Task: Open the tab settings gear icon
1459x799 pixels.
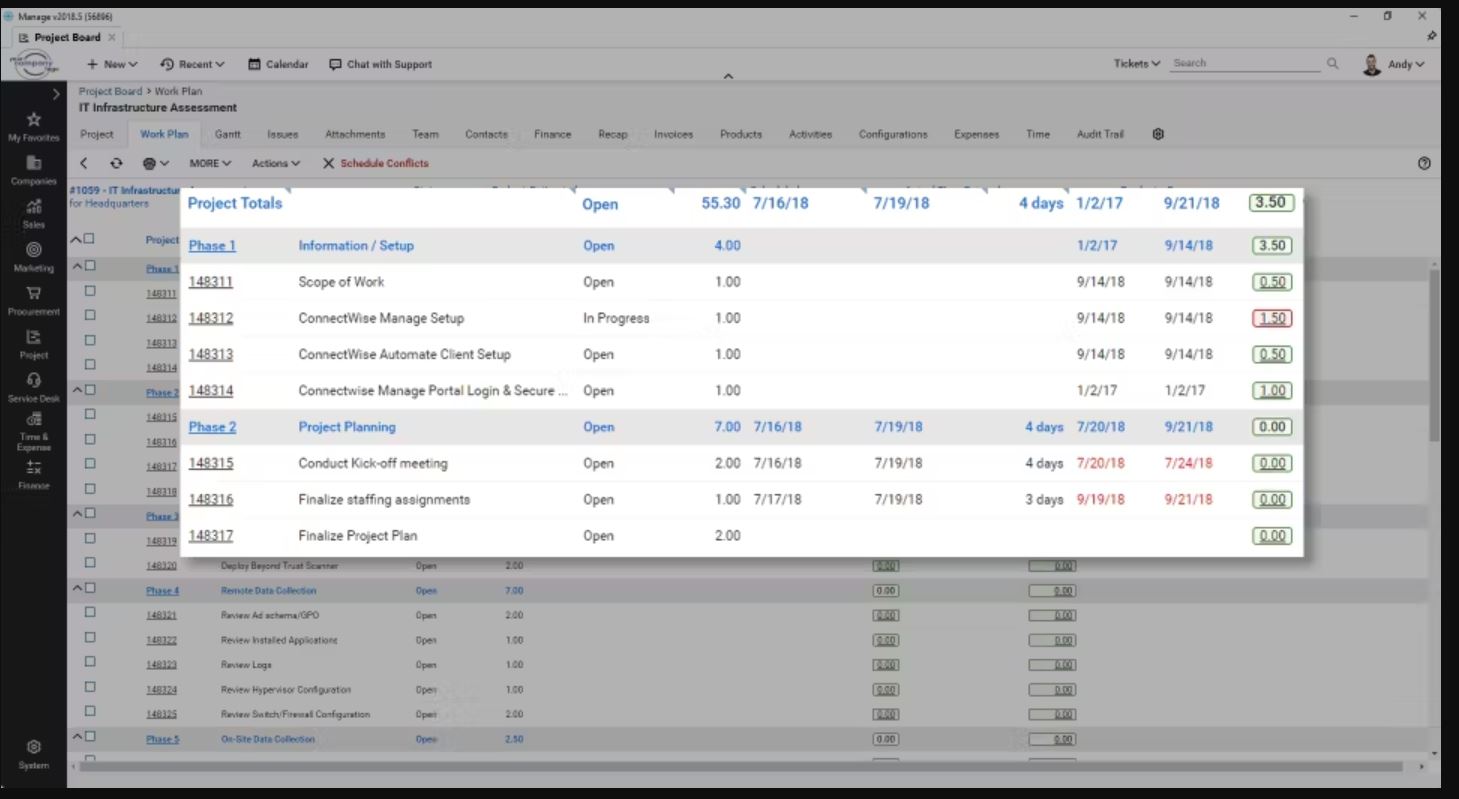Action: (1158, 134)
